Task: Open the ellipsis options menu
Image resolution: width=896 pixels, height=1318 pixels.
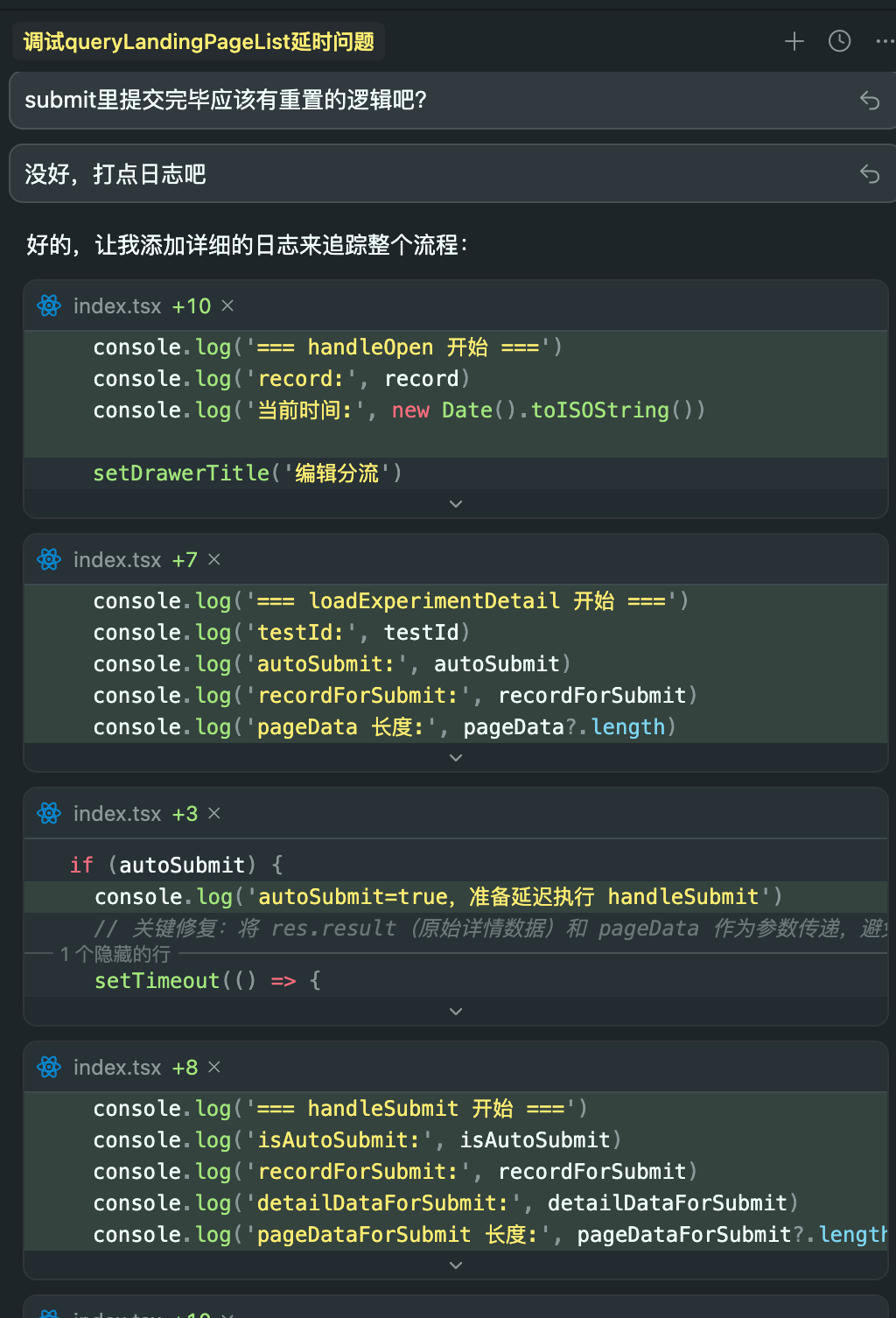Action: 884,40
